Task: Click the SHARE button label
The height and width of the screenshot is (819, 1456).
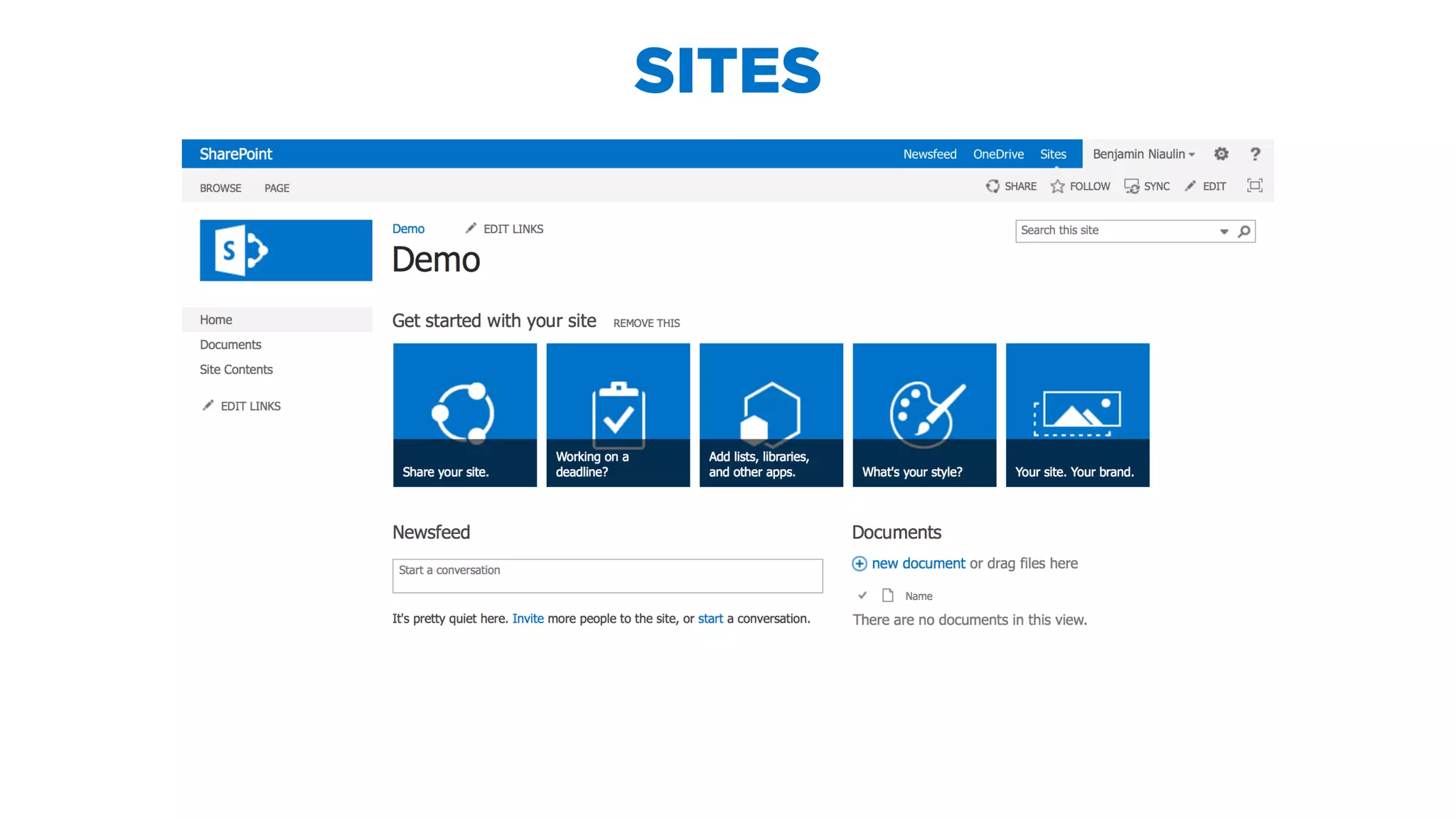Action: 1020,186
